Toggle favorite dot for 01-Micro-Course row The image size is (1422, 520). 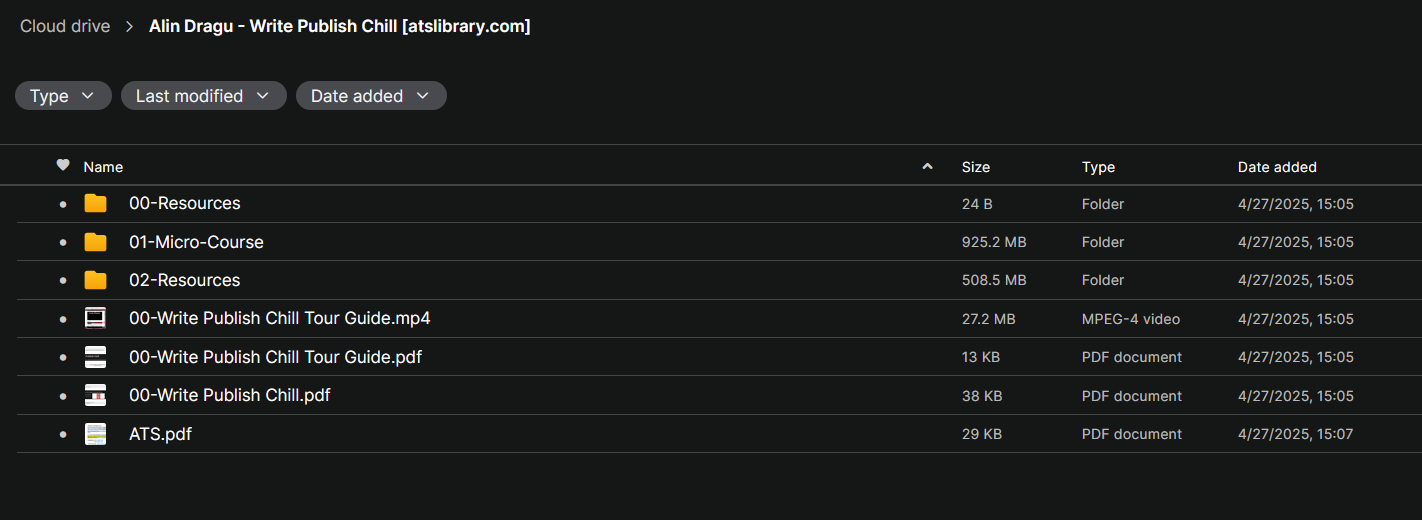63,242
